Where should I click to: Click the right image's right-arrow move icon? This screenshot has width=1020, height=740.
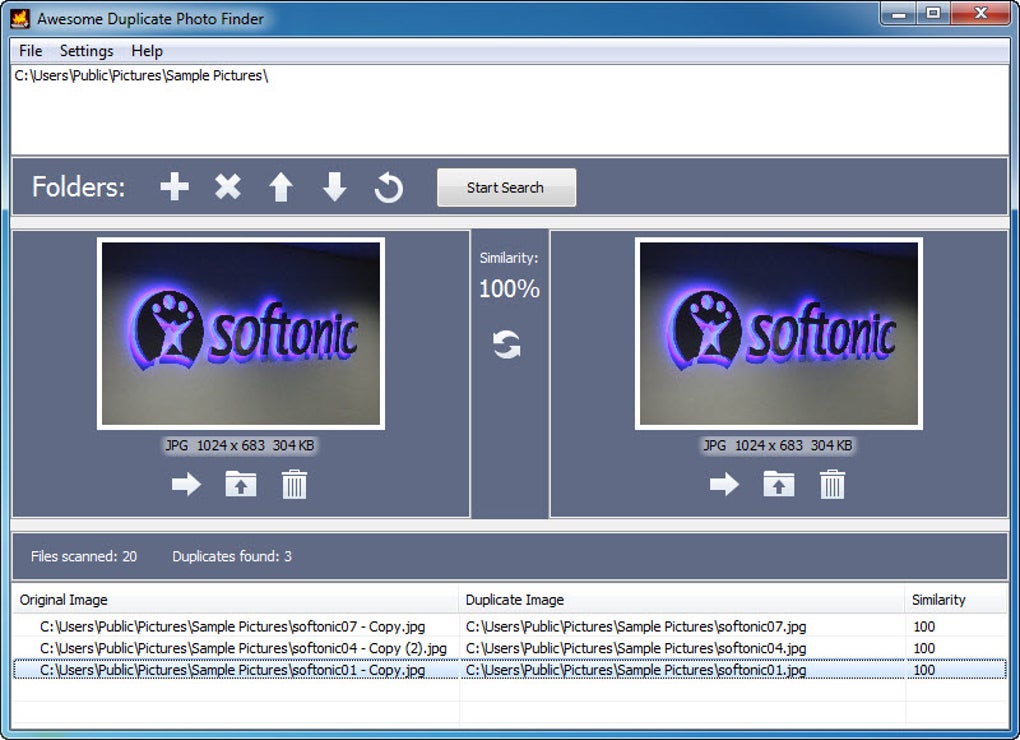pyautogui.click(x=725, y=484)
